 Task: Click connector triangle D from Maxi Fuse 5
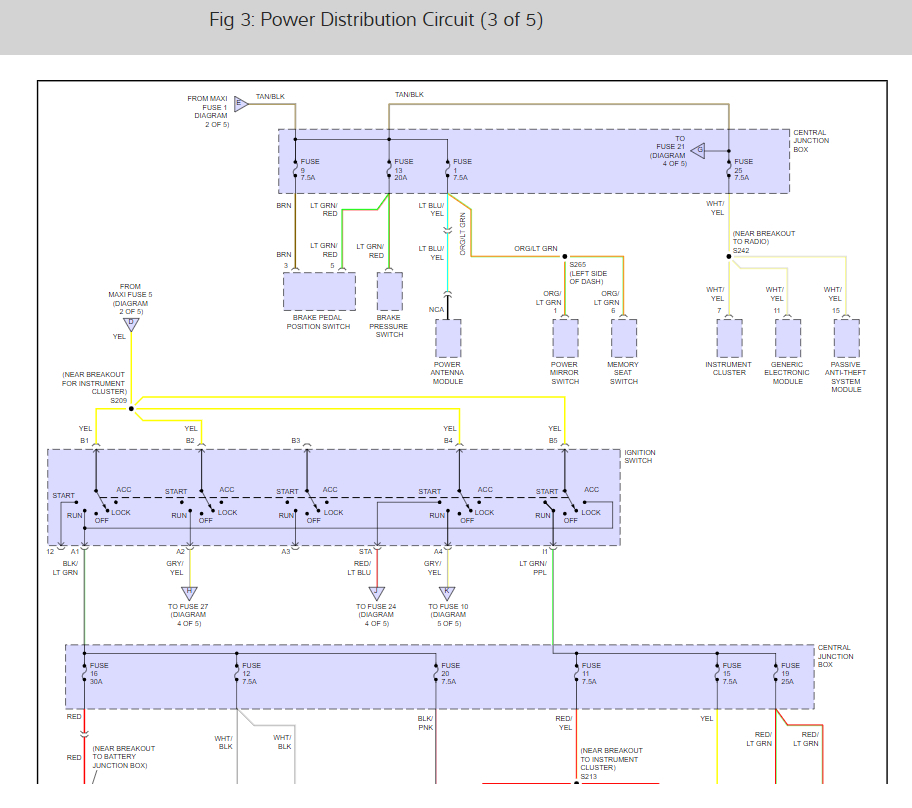(x=131, y=325)
